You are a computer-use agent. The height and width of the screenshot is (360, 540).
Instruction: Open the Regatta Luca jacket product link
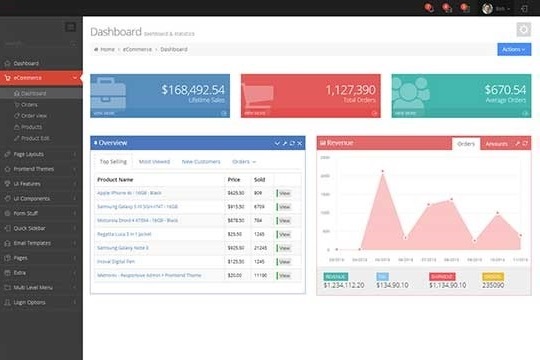(x=124, y=234)
